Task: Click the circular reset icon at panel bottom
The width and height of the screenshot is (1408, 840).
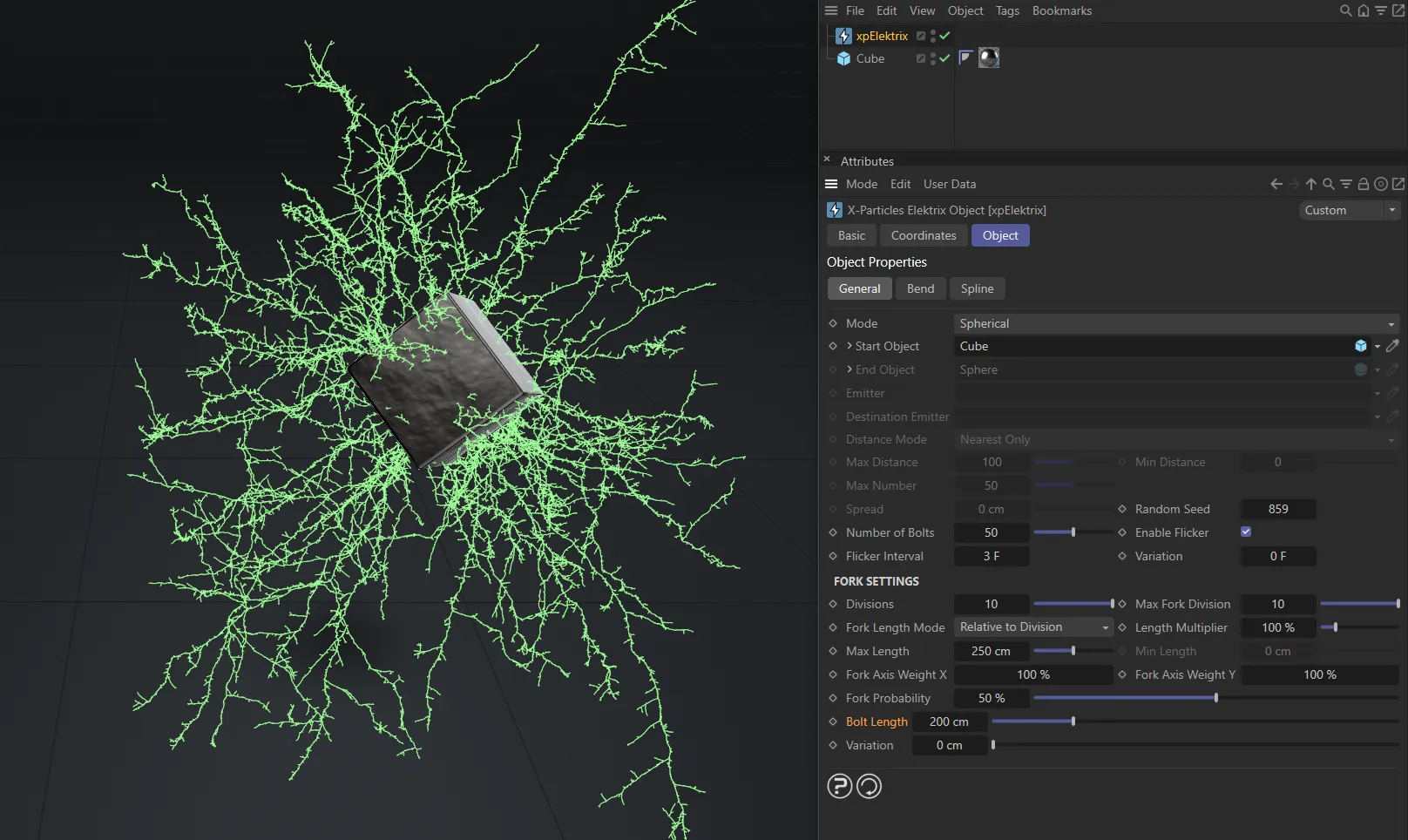Action: 869,786
